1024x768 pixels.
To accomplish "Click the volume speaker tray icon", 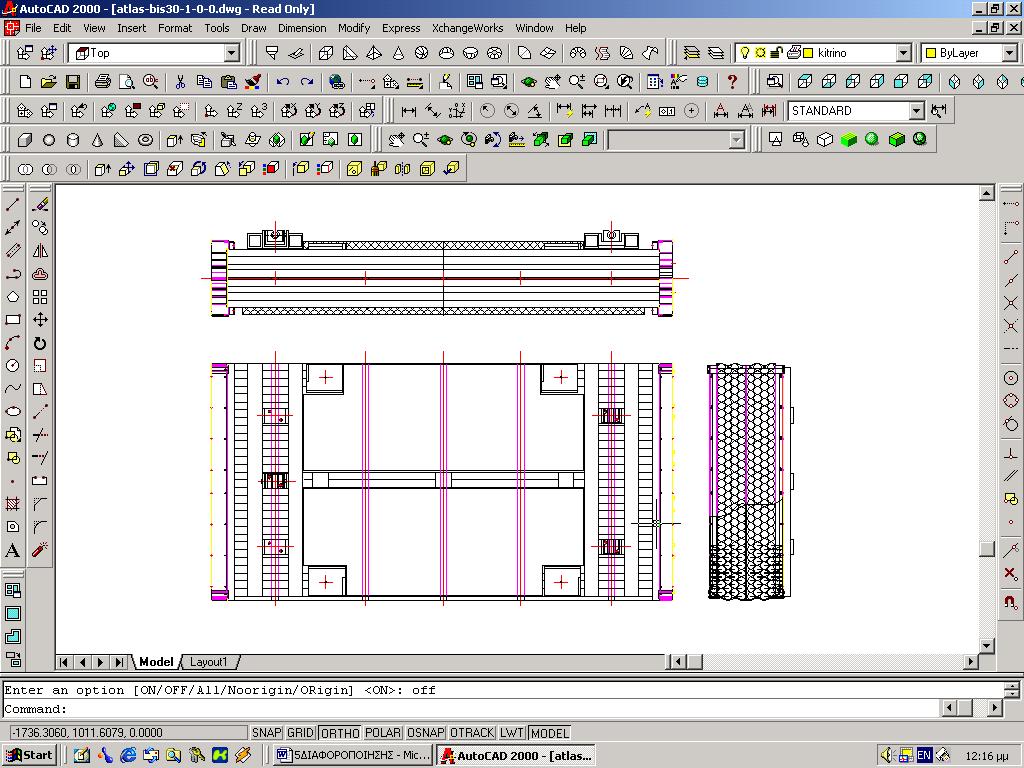I will pos(886,756).
